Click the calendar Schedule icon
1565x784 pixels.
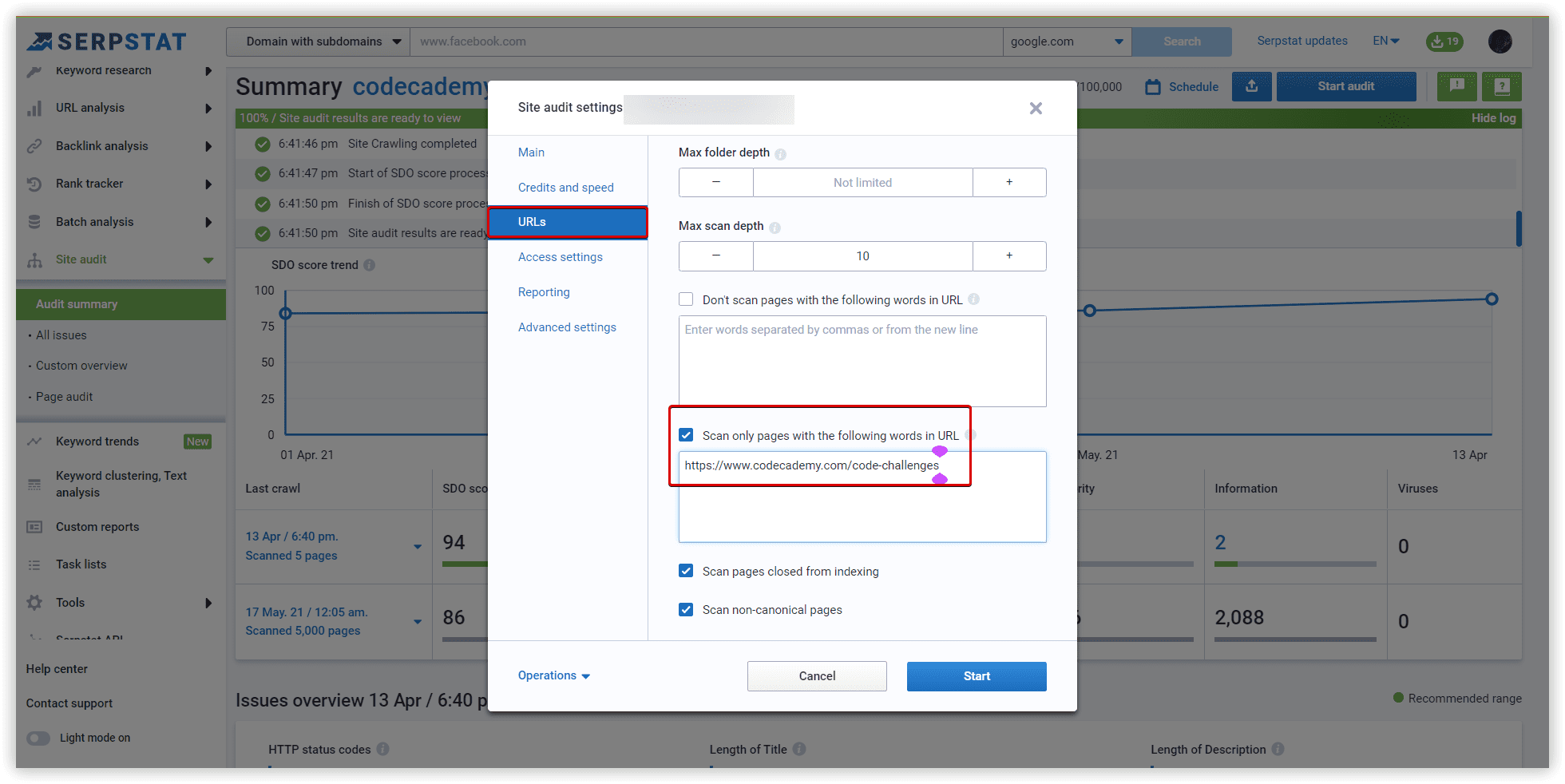[1153, 87]
